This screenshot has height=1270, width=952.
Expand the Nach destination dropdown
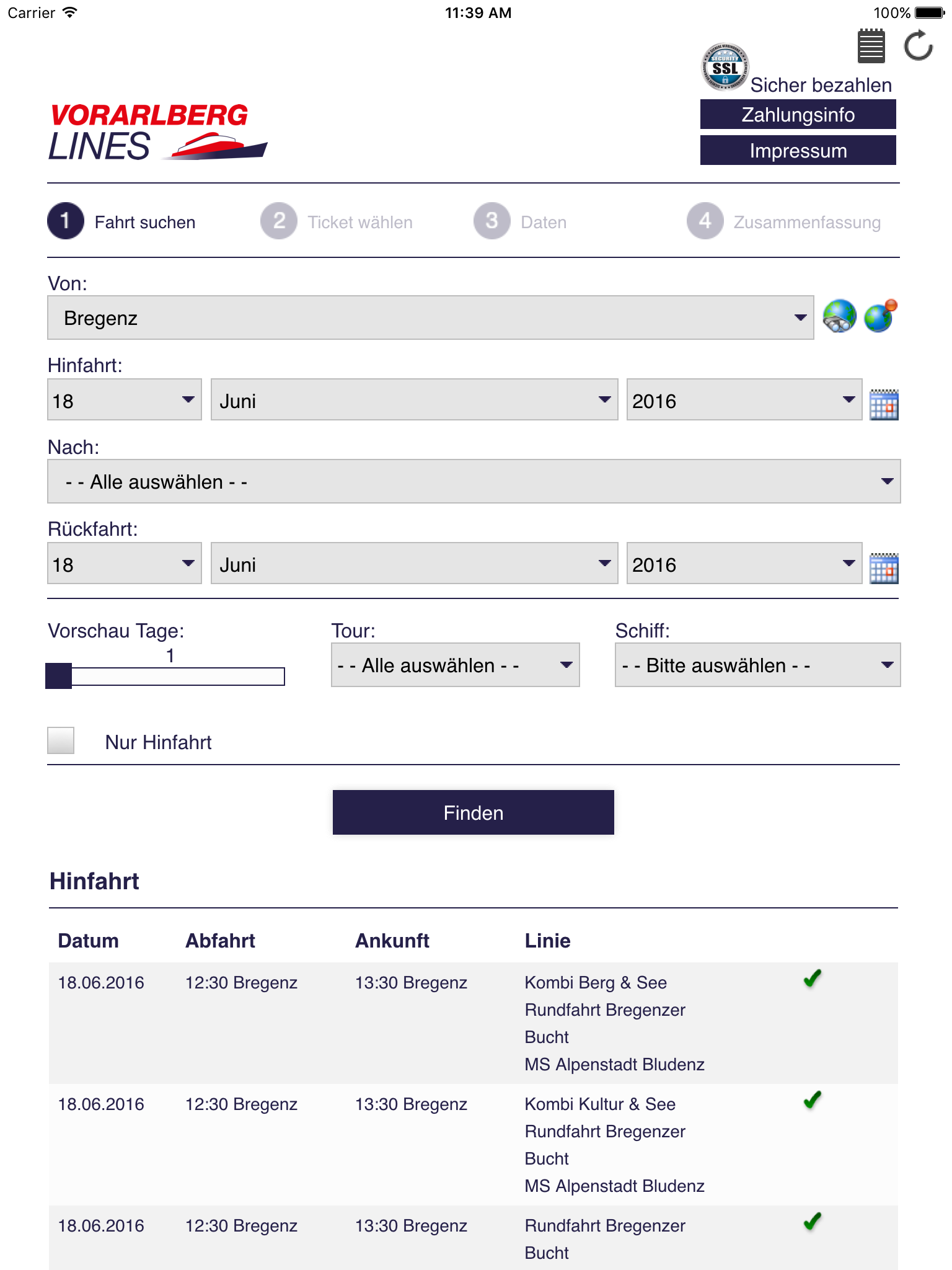pos(473,481)
